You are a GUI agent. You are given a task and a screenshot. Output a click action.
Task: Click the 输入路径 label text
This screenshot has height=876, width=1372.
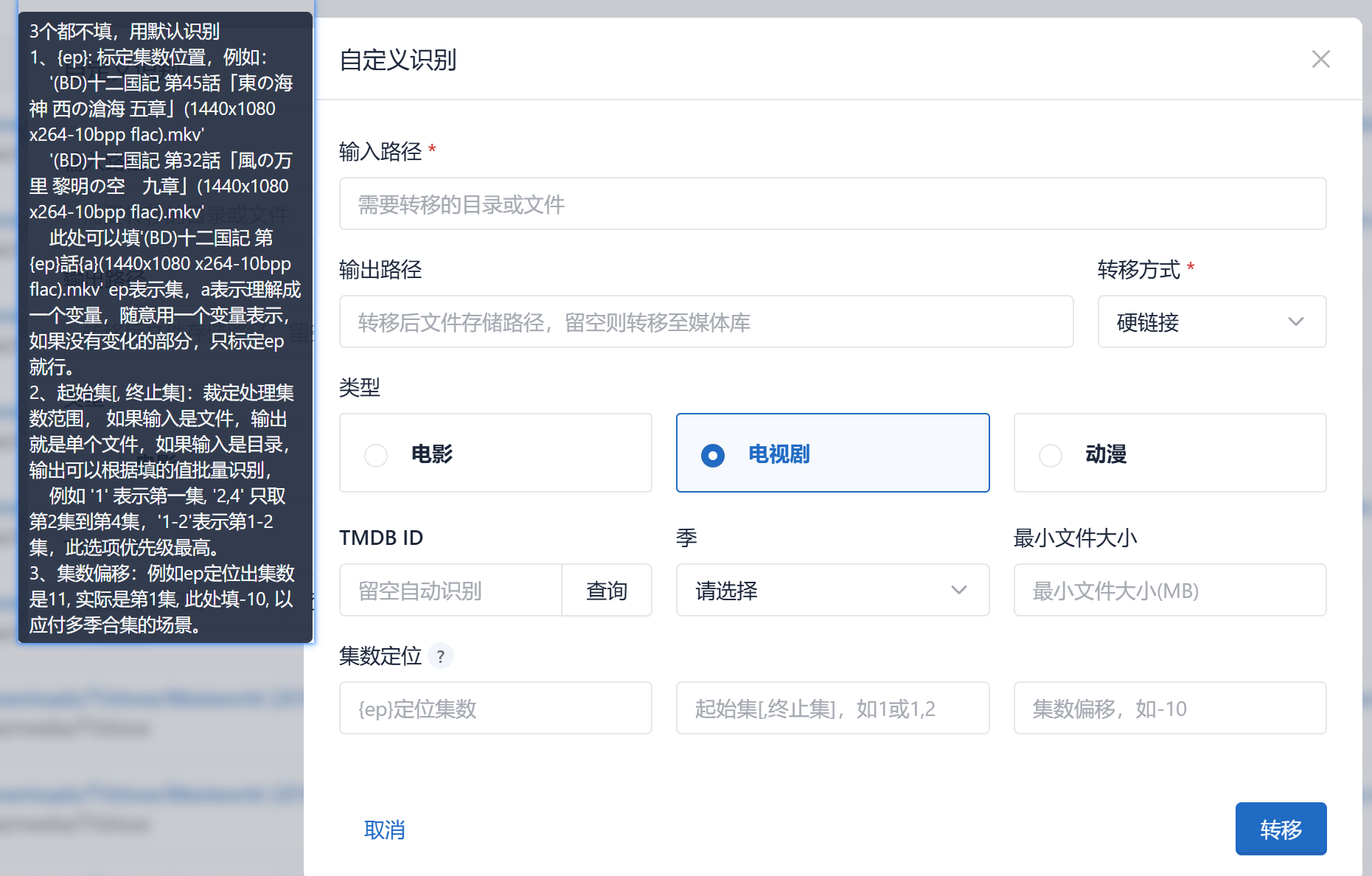[380, 151]
